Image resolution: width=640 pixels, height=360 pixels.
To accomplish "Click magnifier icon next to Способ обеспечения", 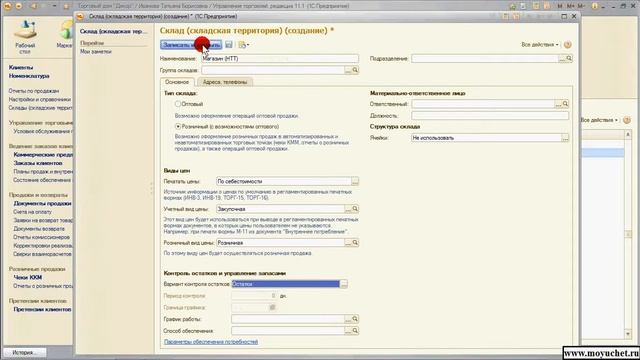I will click(x=355, y=331).
